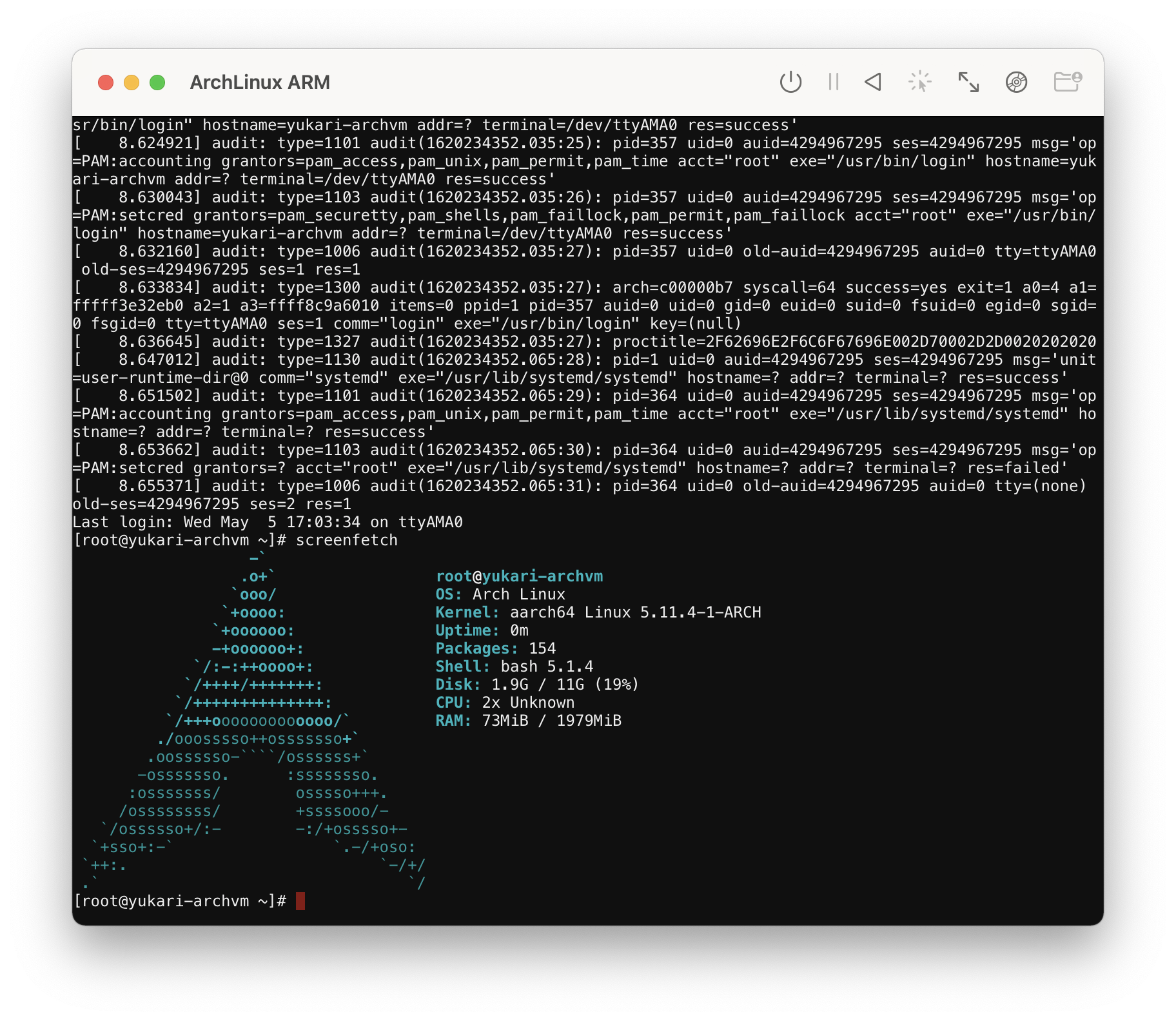Minimize the VM window with yellow button
This screenshot has width=1176, height=1021.
132,83
